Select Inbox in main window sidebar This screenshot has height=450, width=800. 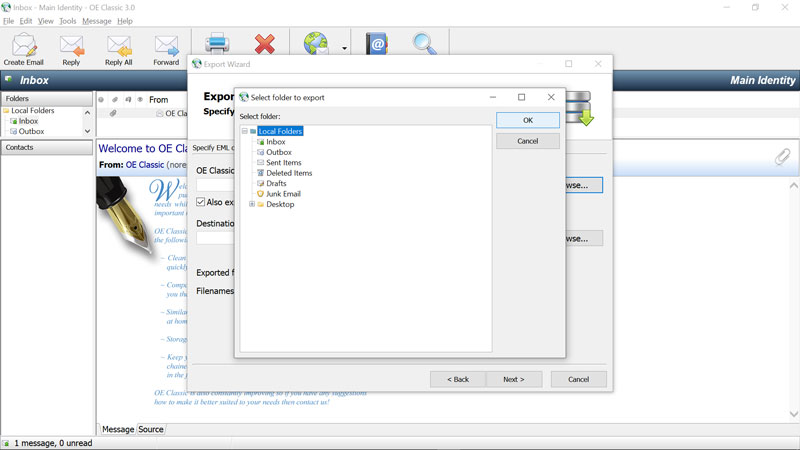click(28, 121)
